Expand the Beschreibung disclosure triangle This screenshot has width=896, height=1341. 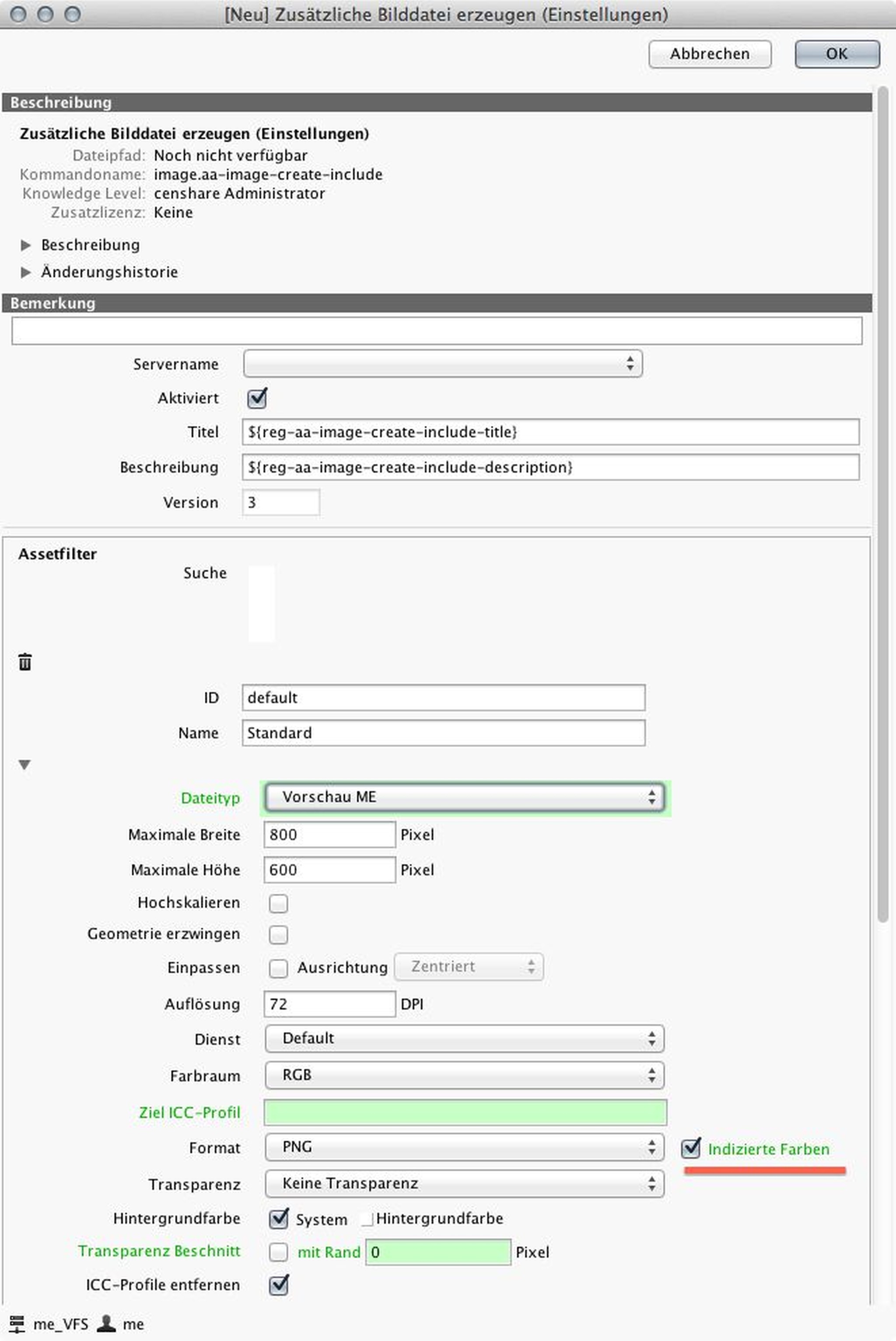25,245
